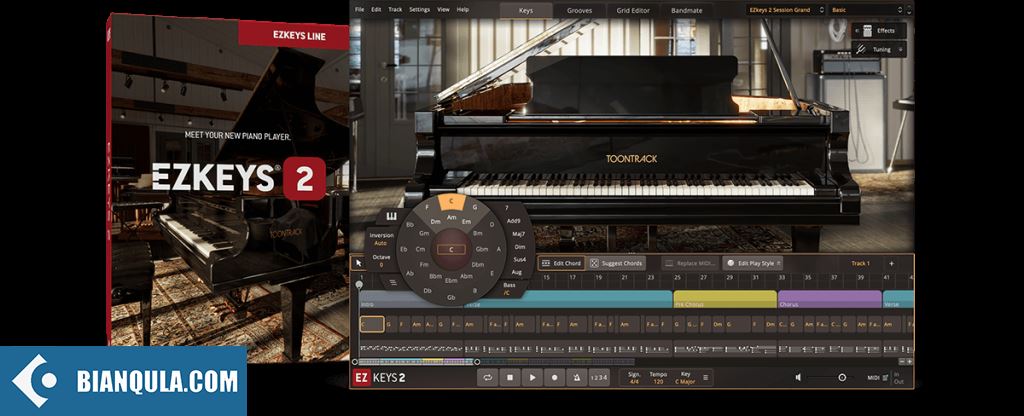Open the chord wheel hamburger menu icon
The image size is (1024, 416).
(393, 282)
